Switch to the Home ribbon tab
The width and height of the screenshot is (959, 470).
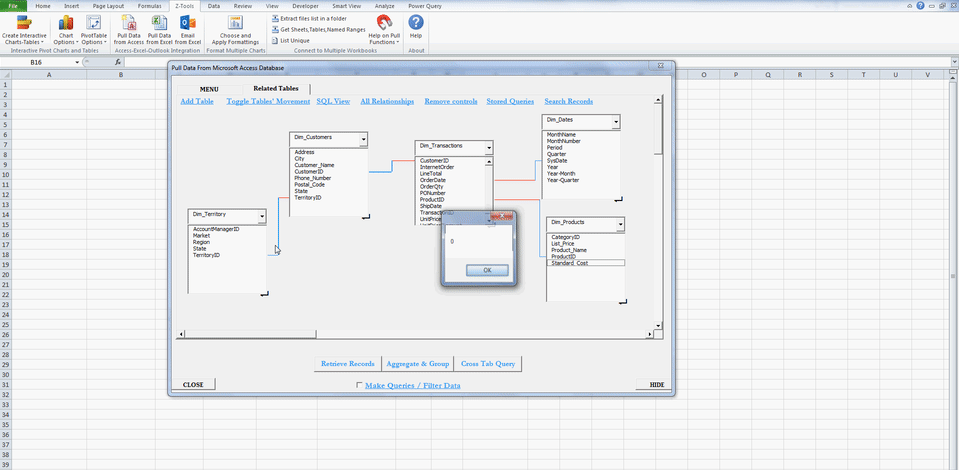click(x=43, y=6)
